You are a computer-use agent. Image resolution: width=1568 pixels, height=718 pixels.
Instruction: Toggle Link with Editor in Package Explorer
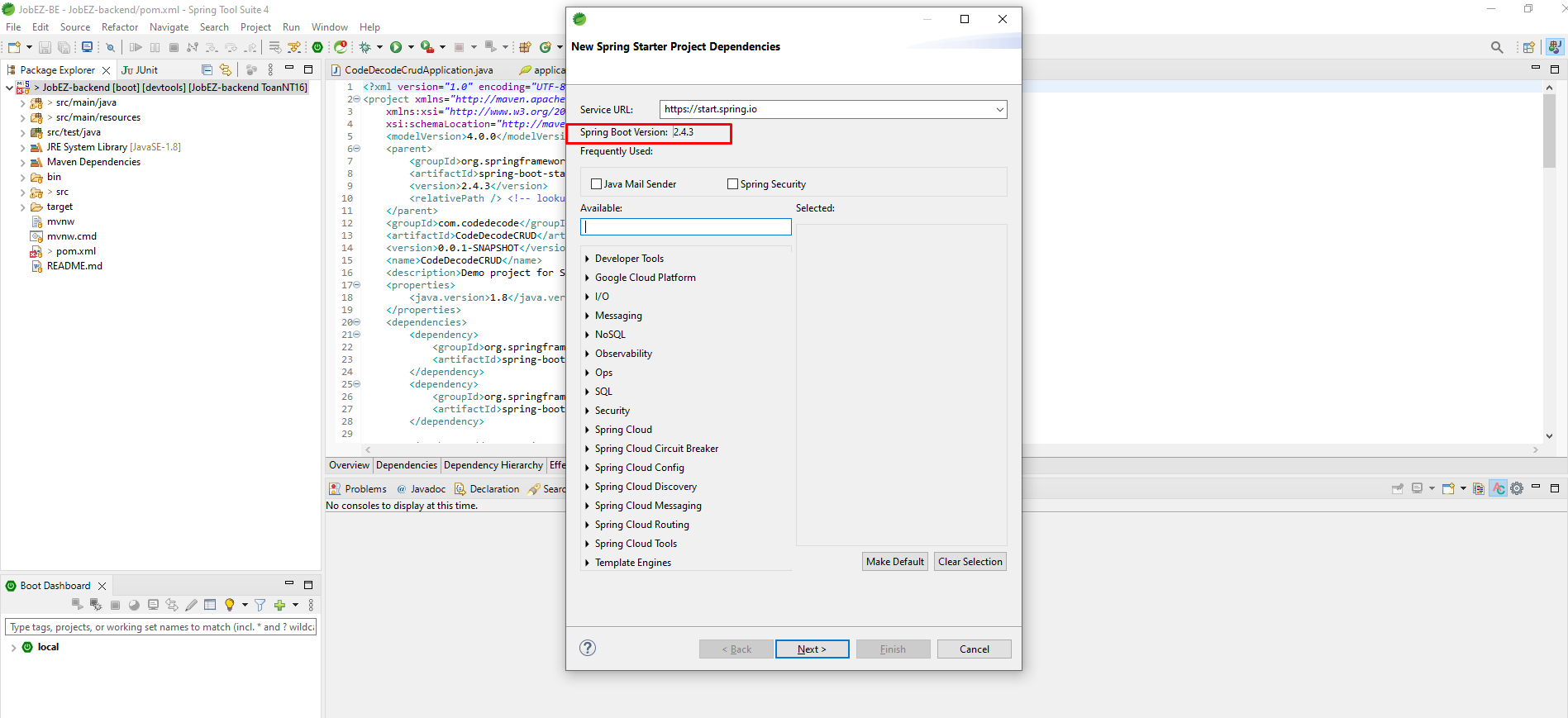(226, 70)
